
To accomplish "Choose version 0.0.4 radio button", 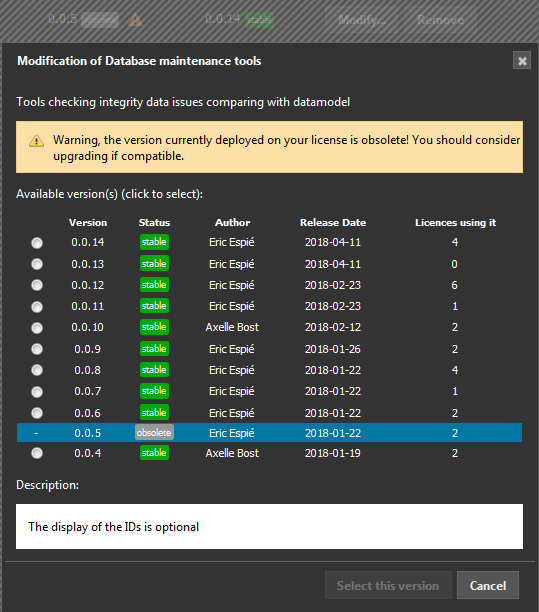I will tap(37, 453).
